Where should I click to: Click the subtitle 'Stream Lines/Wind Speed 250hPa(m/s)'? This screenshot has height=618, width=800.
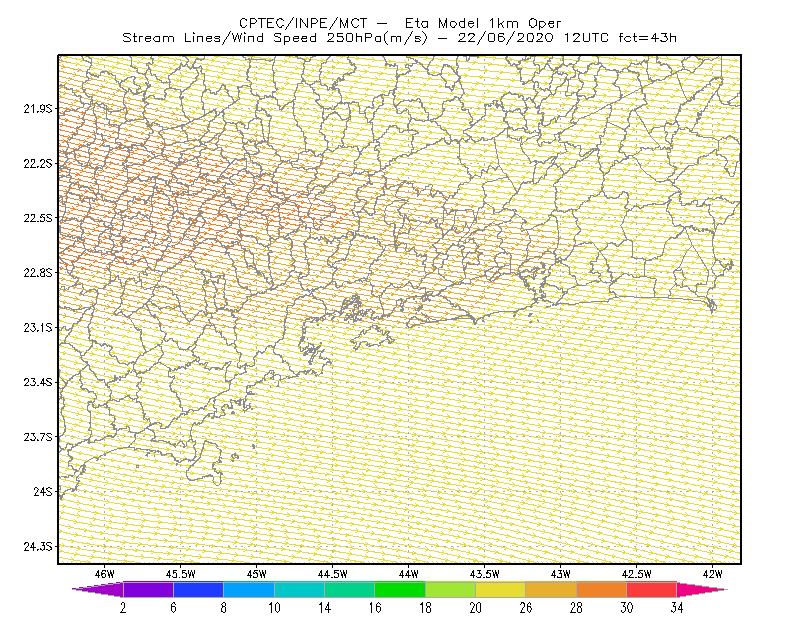point(274,38)
